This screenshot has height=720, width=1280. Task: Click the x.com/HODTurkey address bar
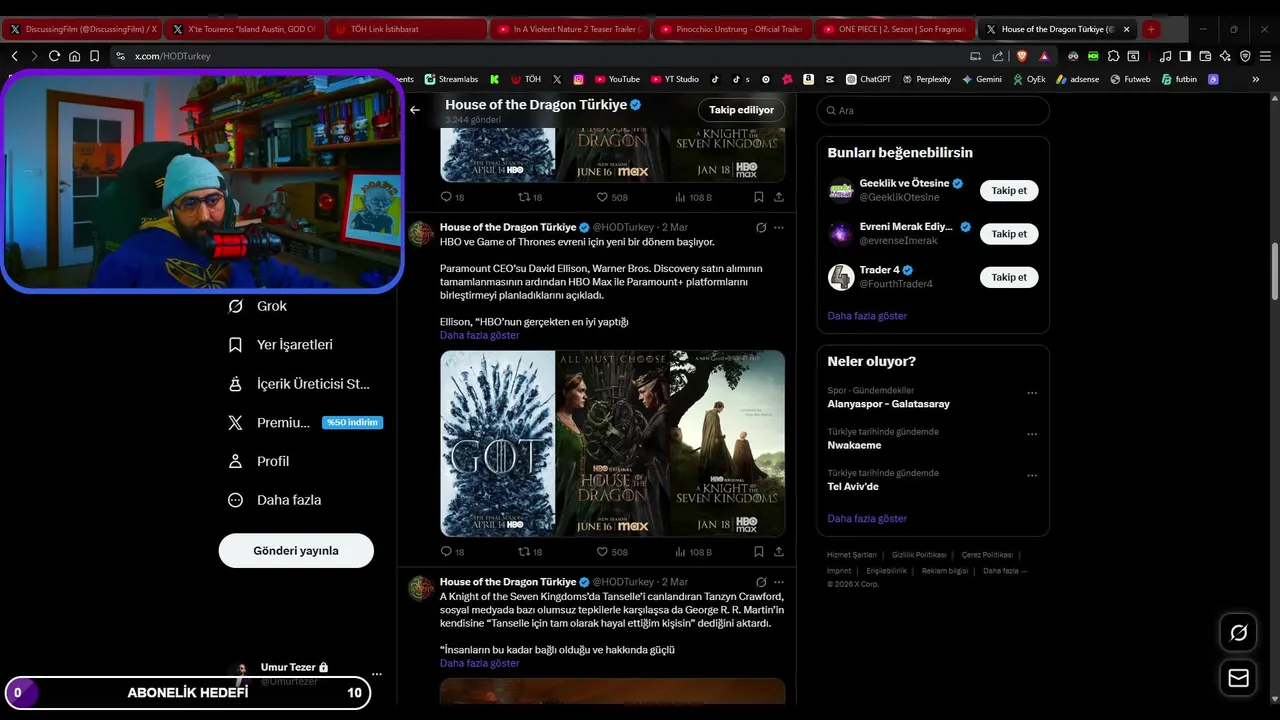point(540,56)
